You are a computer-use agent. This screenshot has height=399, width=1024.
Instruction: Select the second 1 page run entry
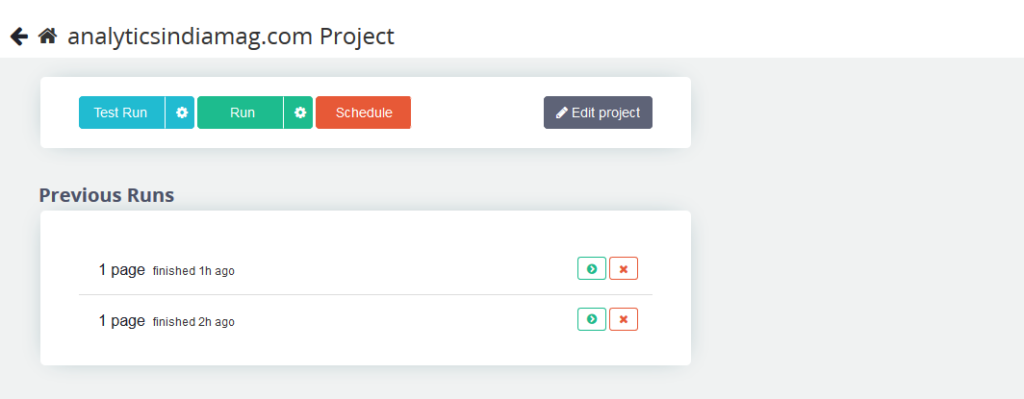tap(366, 320)
